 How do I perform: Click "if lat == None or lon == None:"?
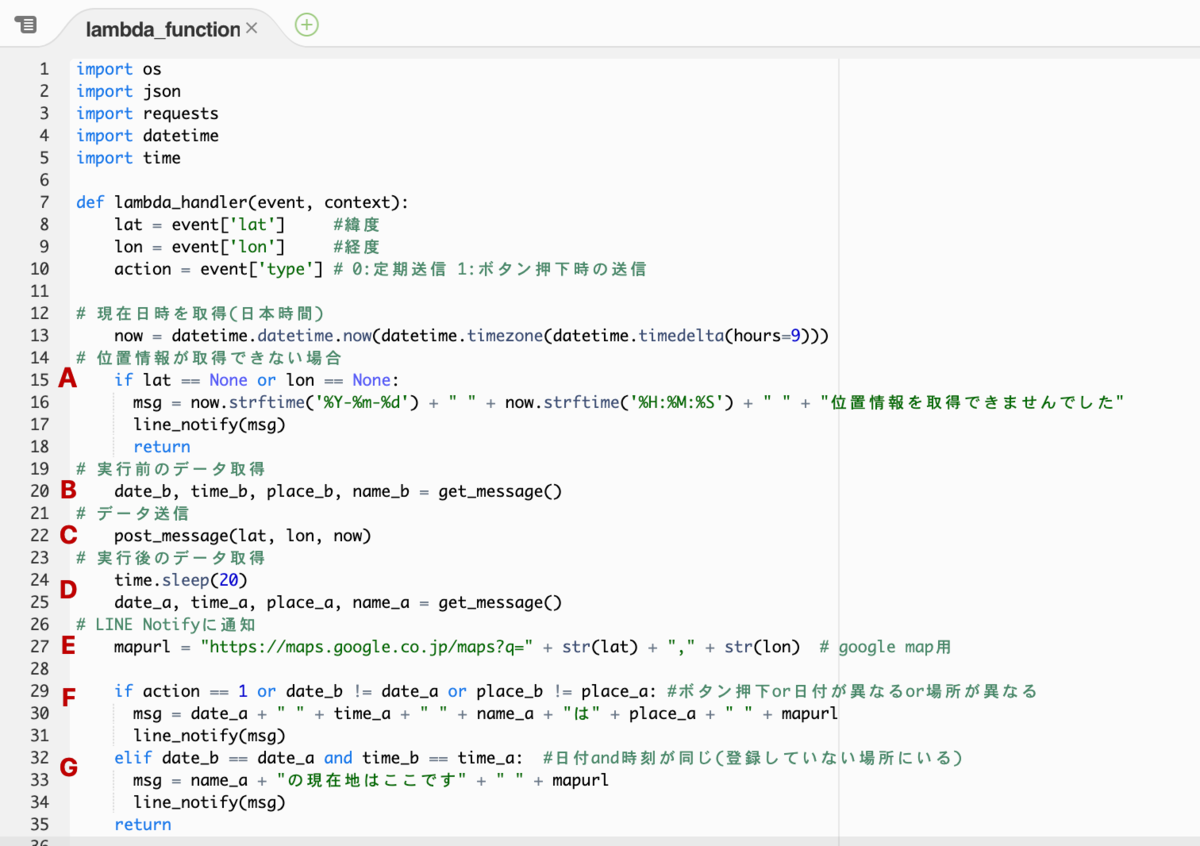point(257,380)
